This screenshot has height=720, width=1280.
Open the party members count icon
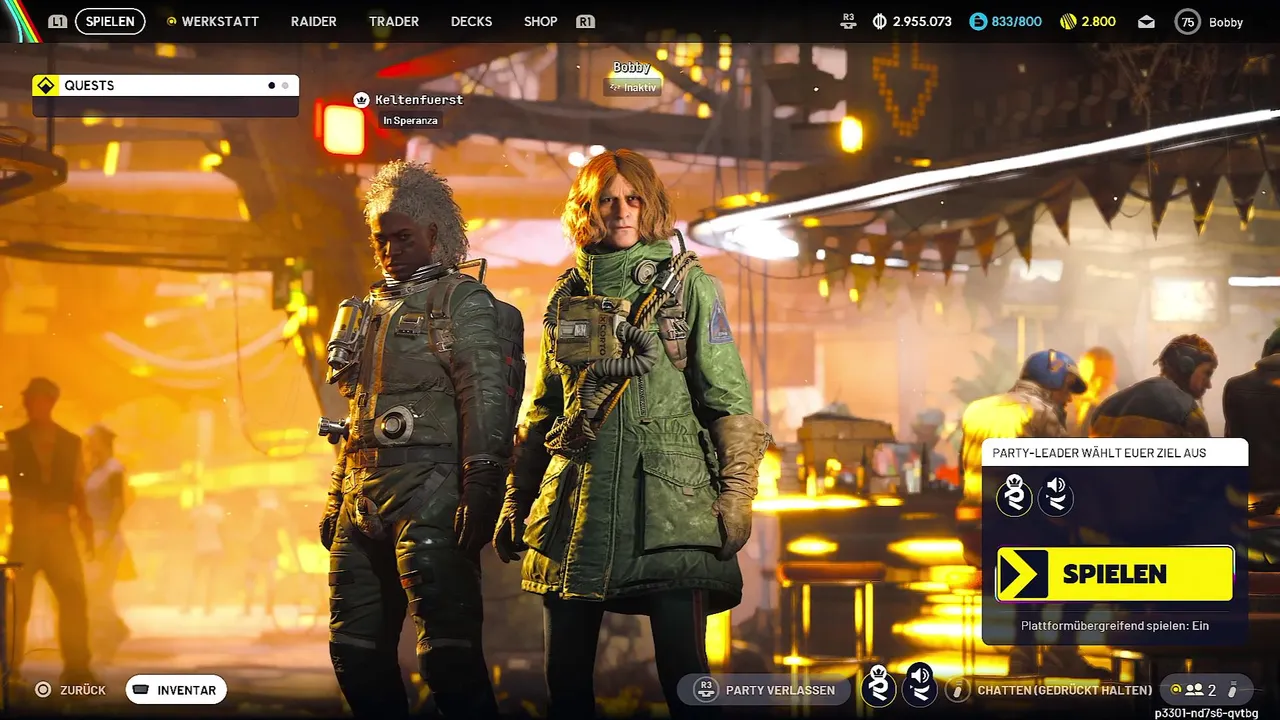(x=1194, y=690)
